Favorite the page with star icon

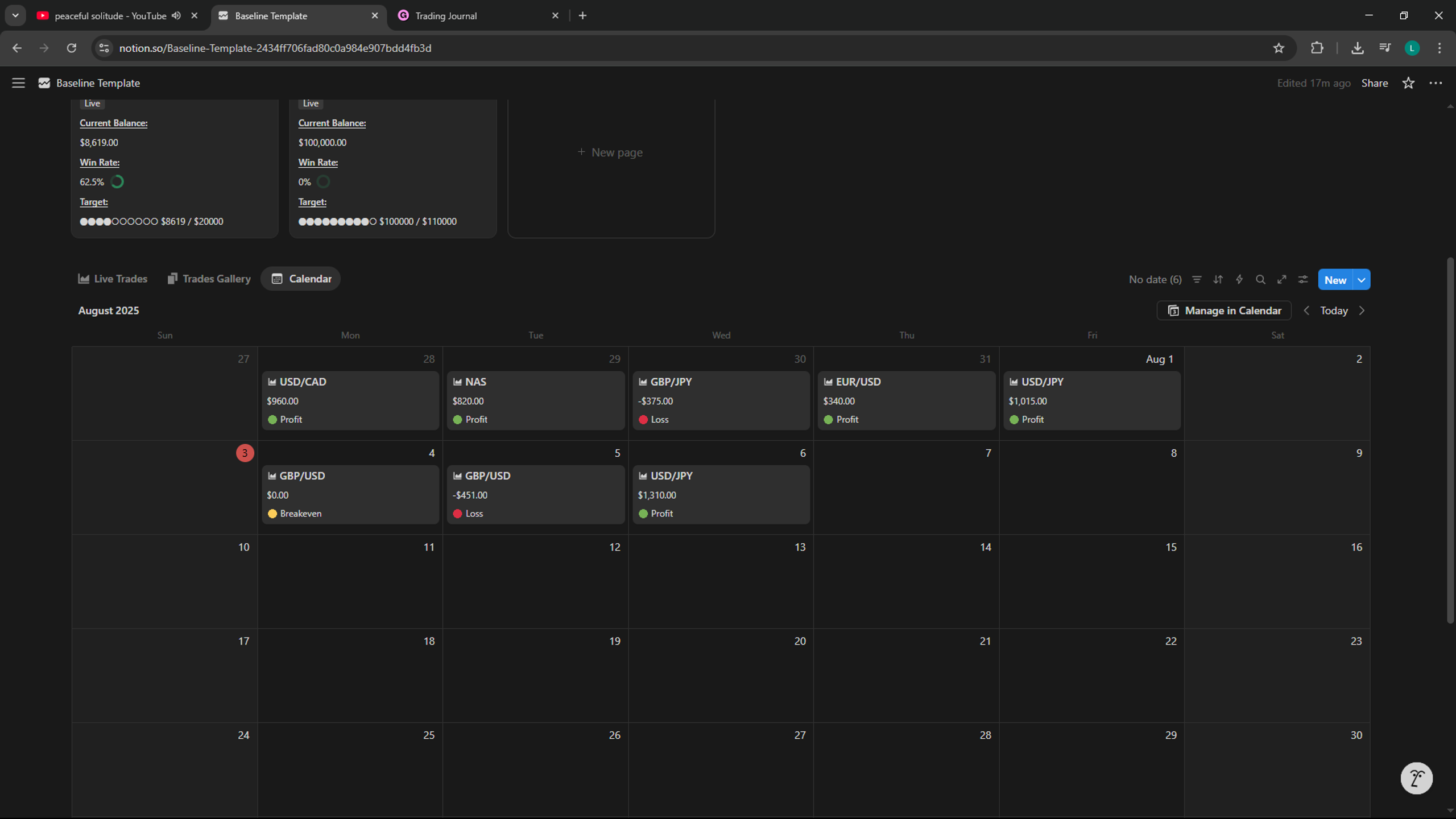pyautogui.click(x=1408, y=83)
